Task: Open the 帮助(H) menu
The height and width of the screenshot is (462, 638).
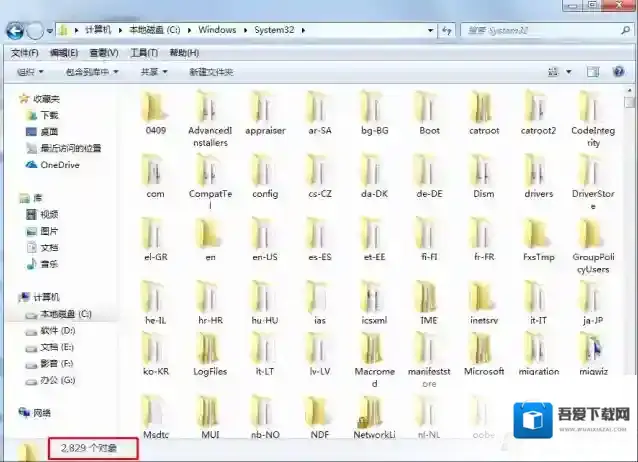Action: point(184,53)
